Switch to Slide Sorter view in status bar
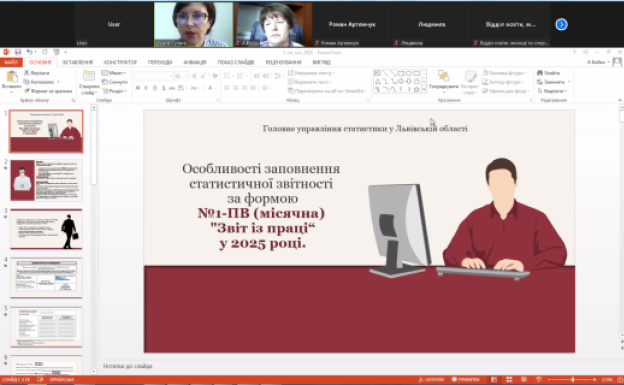This screenshot has width=624, height=385. [509, 379]
